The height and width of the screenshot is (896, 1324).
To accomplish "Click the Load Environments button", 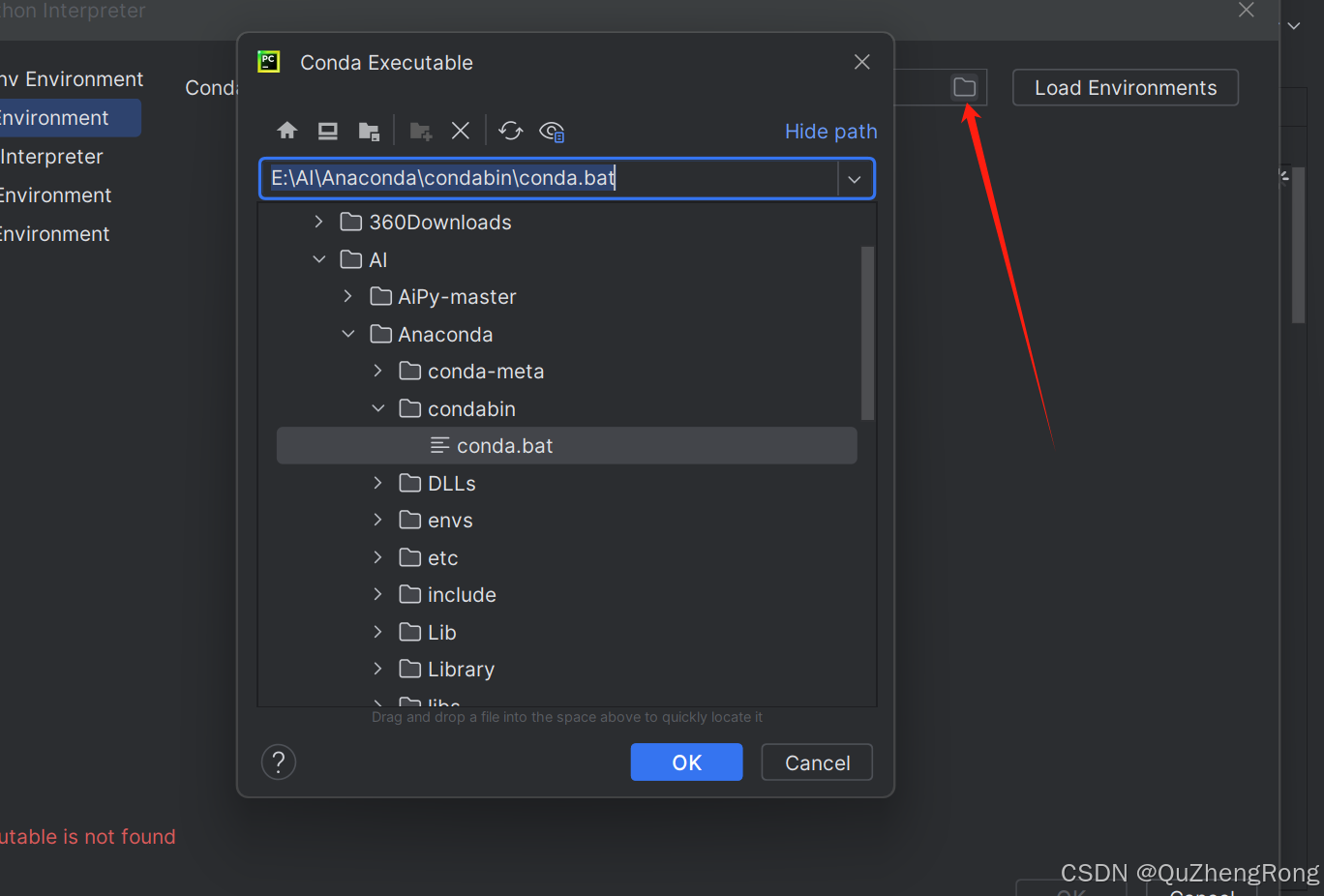I will point(1125,87).
